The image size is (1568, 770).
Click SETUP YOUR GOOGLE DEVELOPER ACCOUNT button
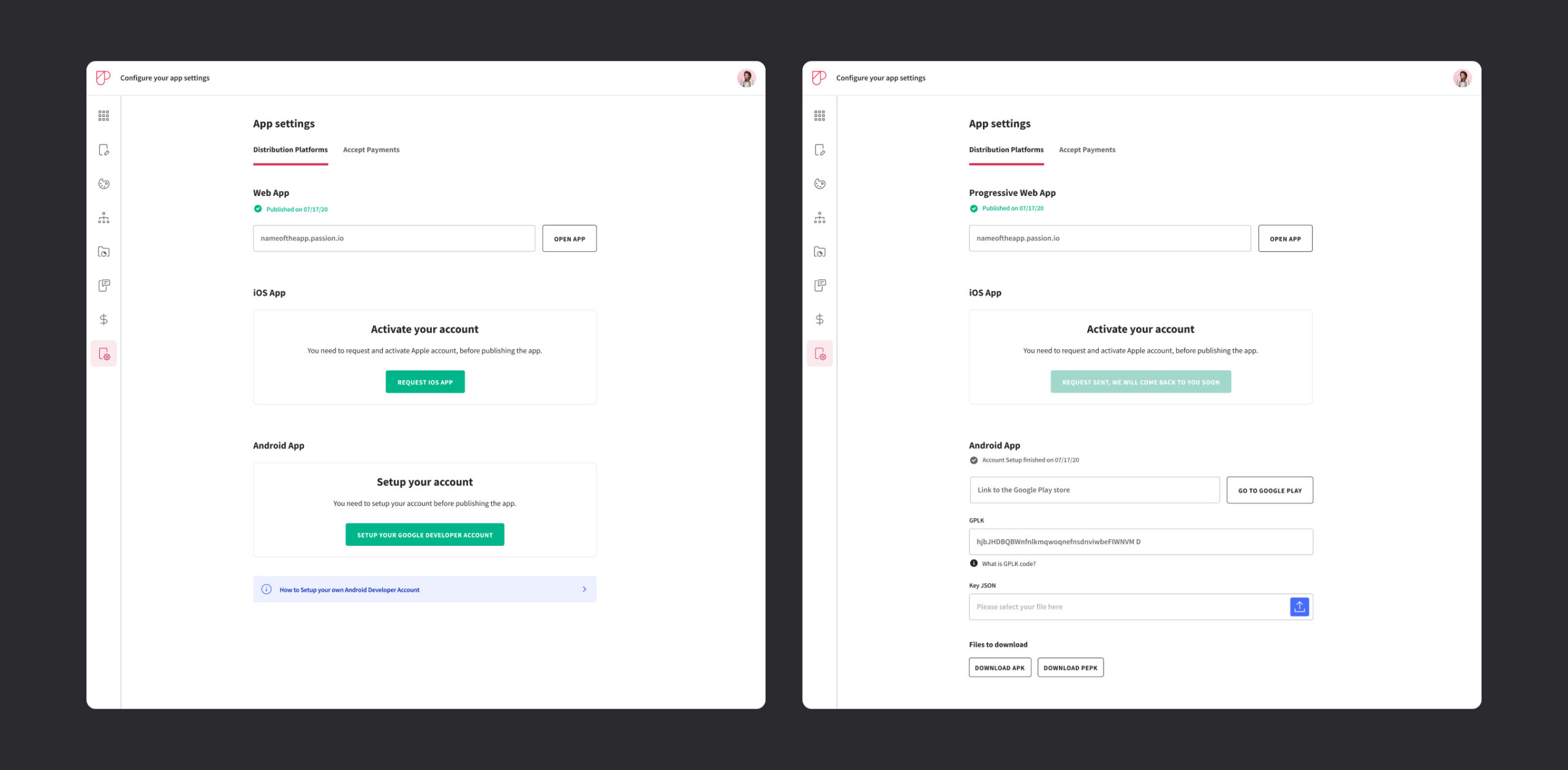[x=424, y=535]
